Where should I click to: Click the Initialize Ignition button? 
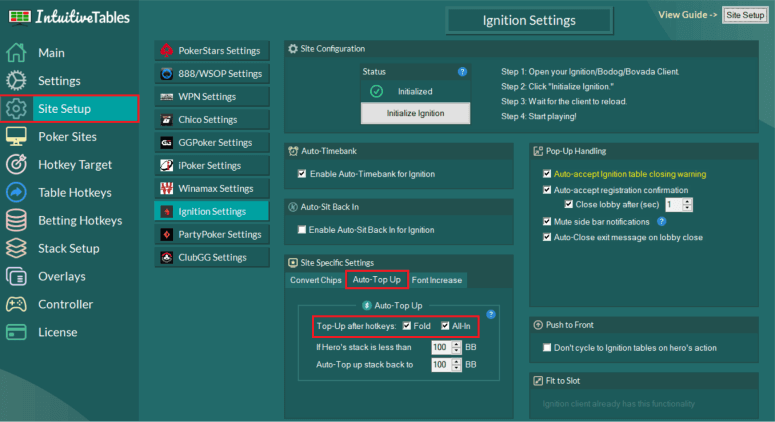pos(415,113)
